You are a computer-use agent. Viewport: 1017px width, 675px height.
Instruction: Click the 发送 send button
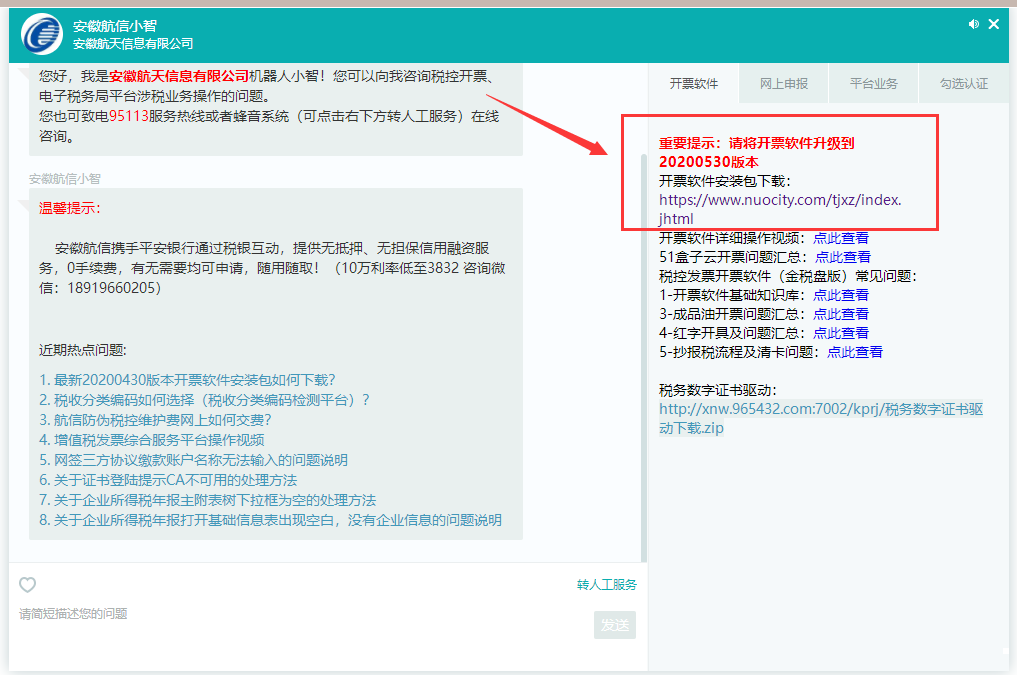tap(614, 625)
